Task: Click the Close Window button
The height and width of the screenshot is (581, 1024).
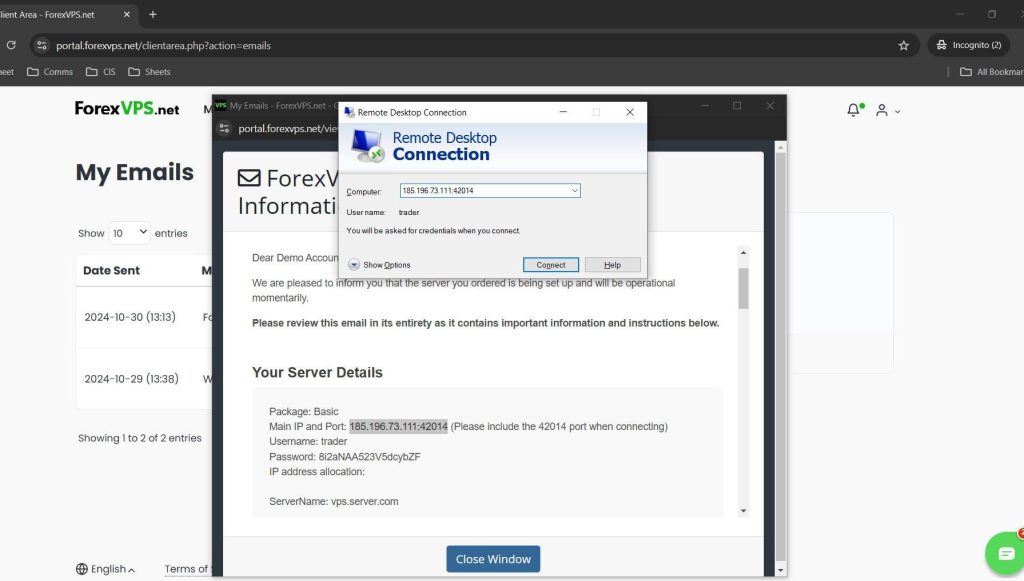Action: 493,559
